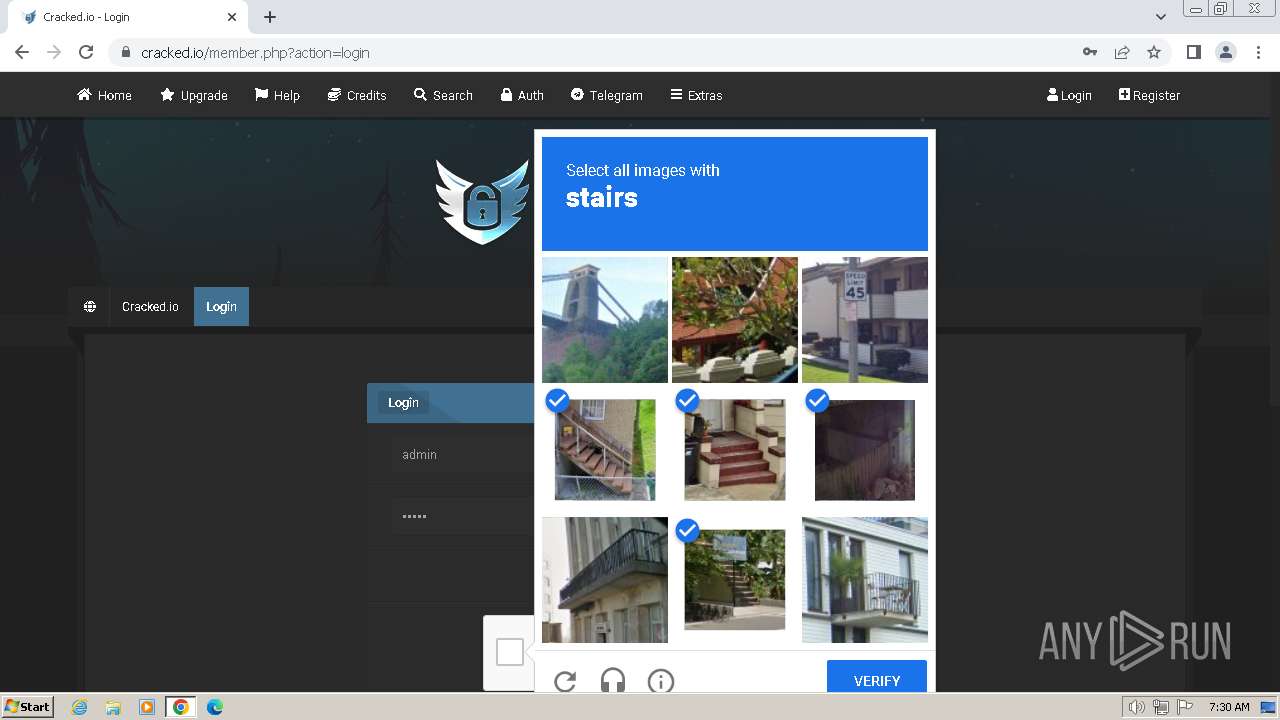Image resolution: width=1280 pixels, height=720 pixels.
Task: Tick the reCAPTCHA checkbox
Action: click(x=510, y=652)
